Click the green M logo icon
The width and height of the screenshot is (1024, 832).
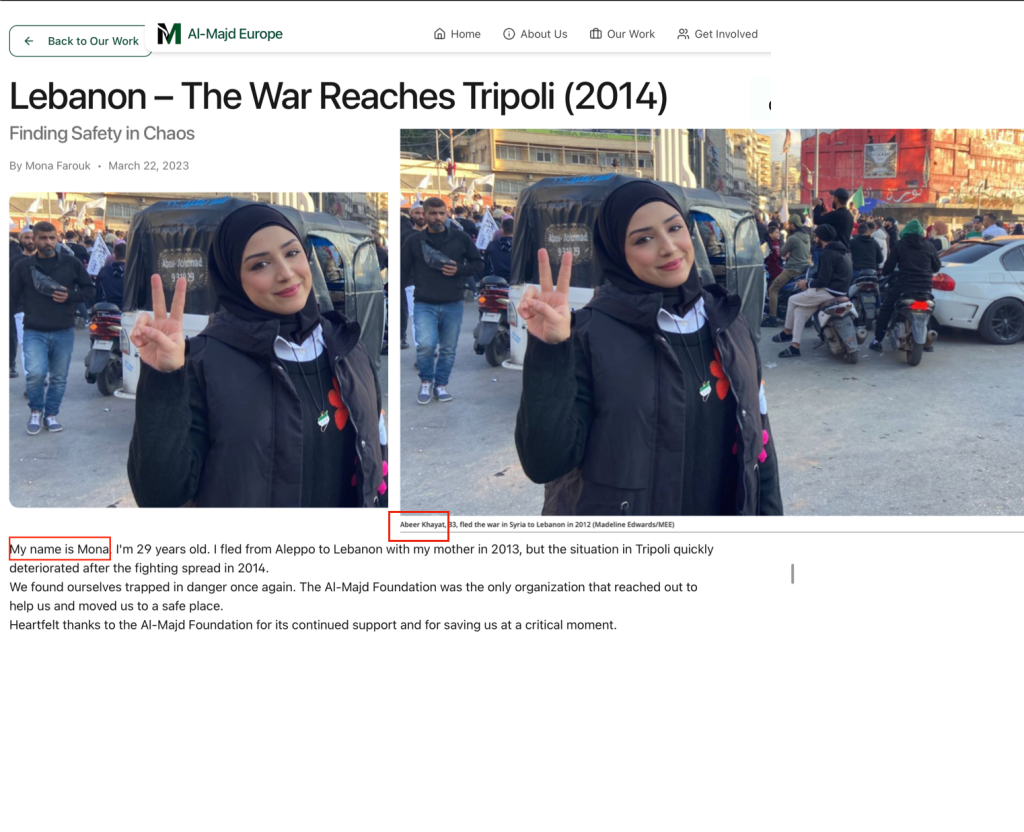(x=169, y=34)
